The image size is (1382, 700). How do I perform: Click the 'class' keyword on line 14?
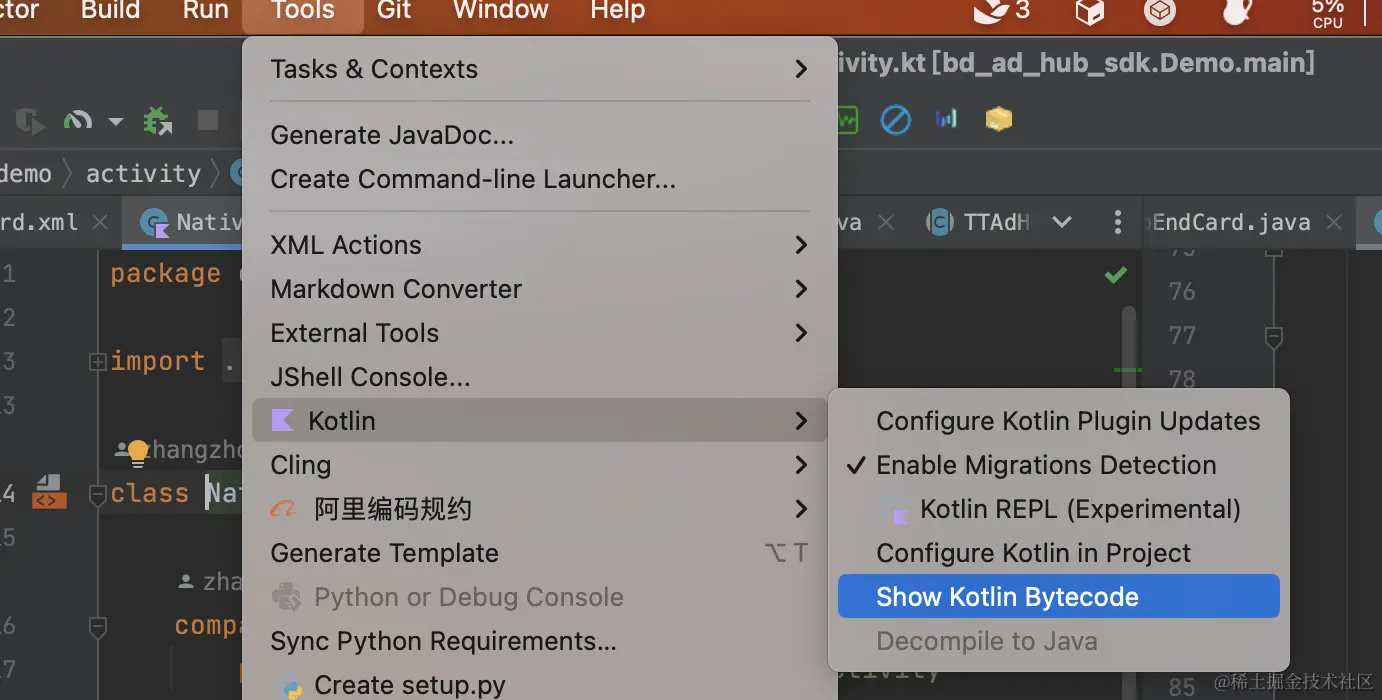149,494
